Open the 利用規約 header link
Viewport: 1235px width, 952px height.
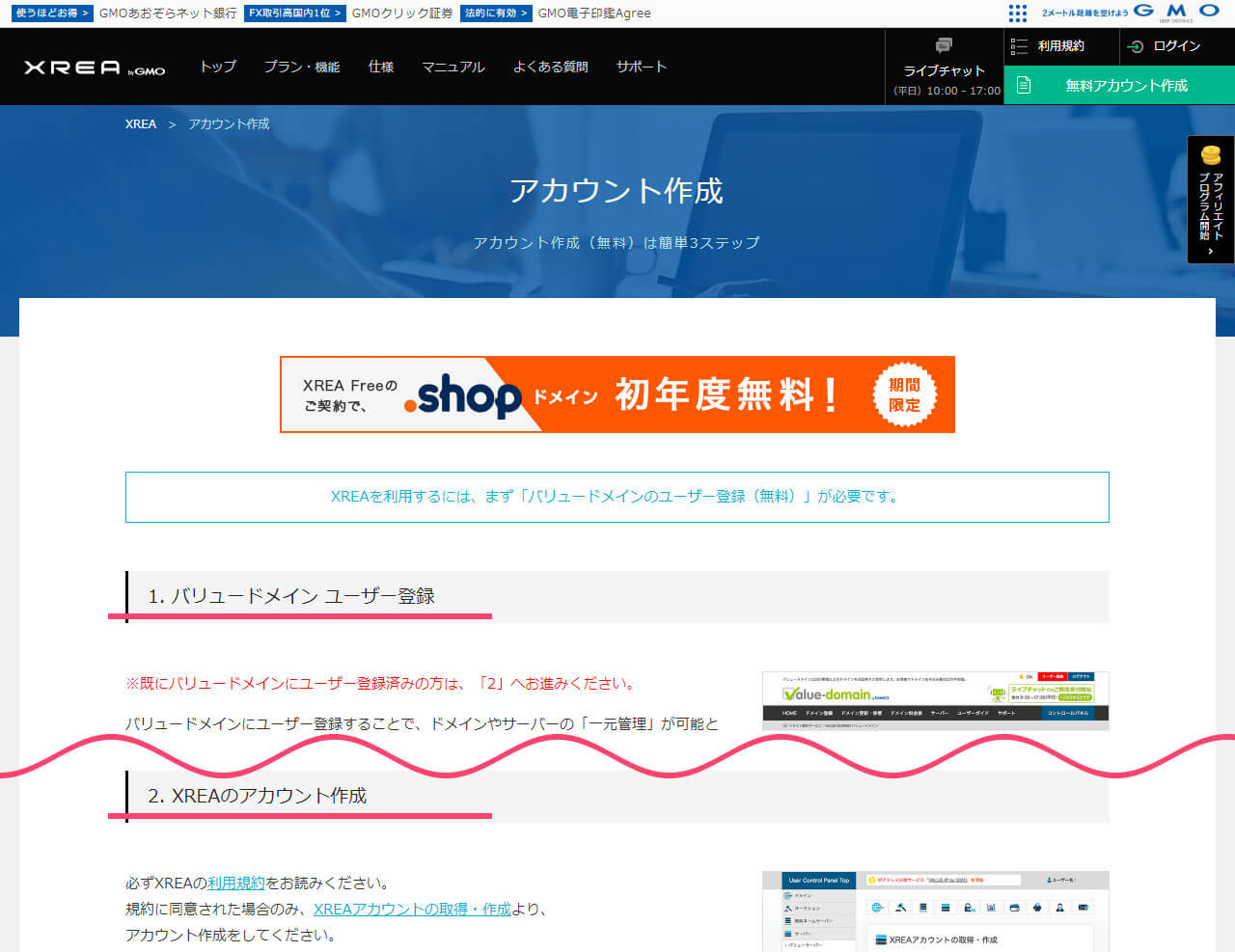point(1061,45)
